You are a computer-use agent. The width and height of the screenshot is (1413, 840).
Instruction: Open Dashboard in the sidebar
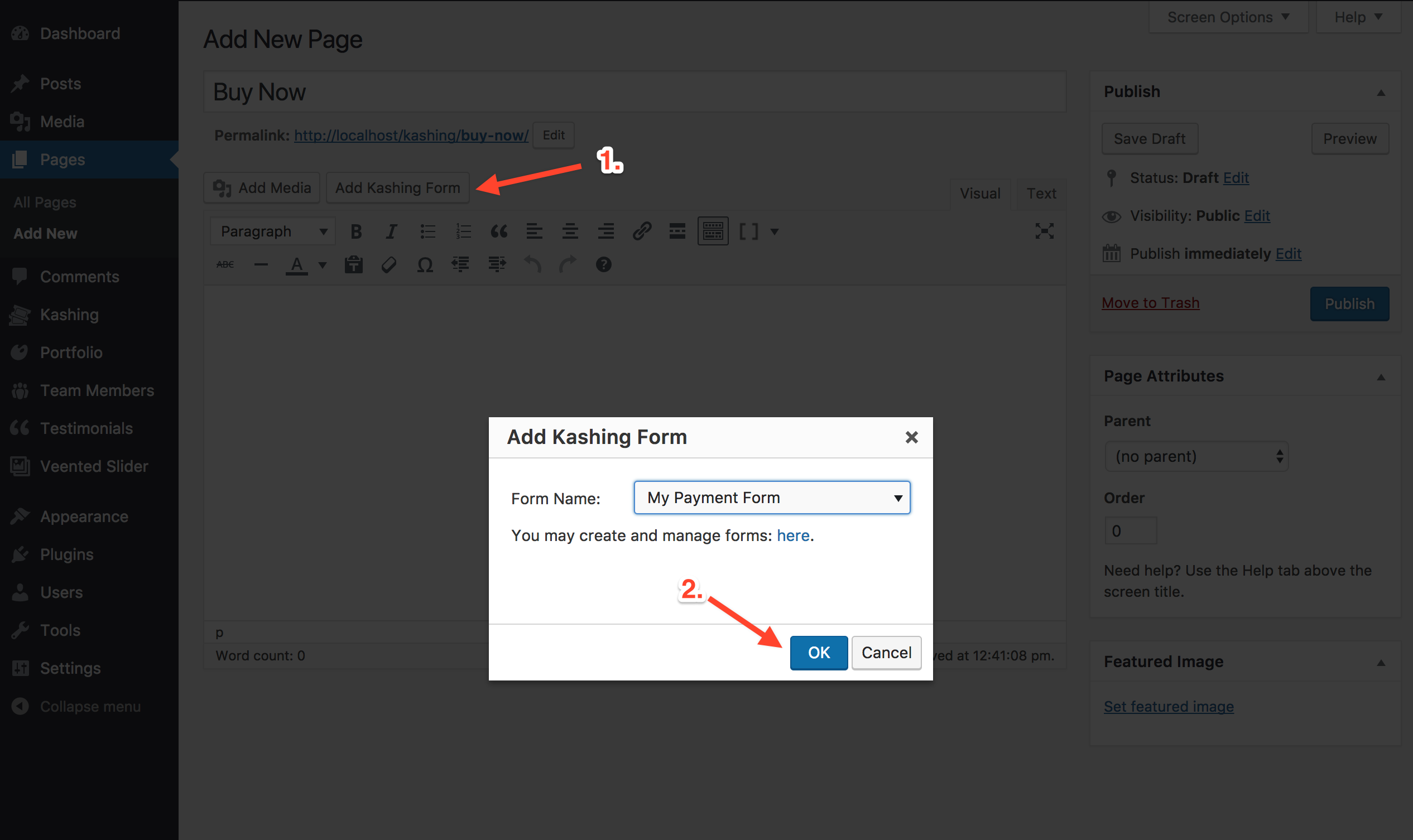tap(80, 33)
